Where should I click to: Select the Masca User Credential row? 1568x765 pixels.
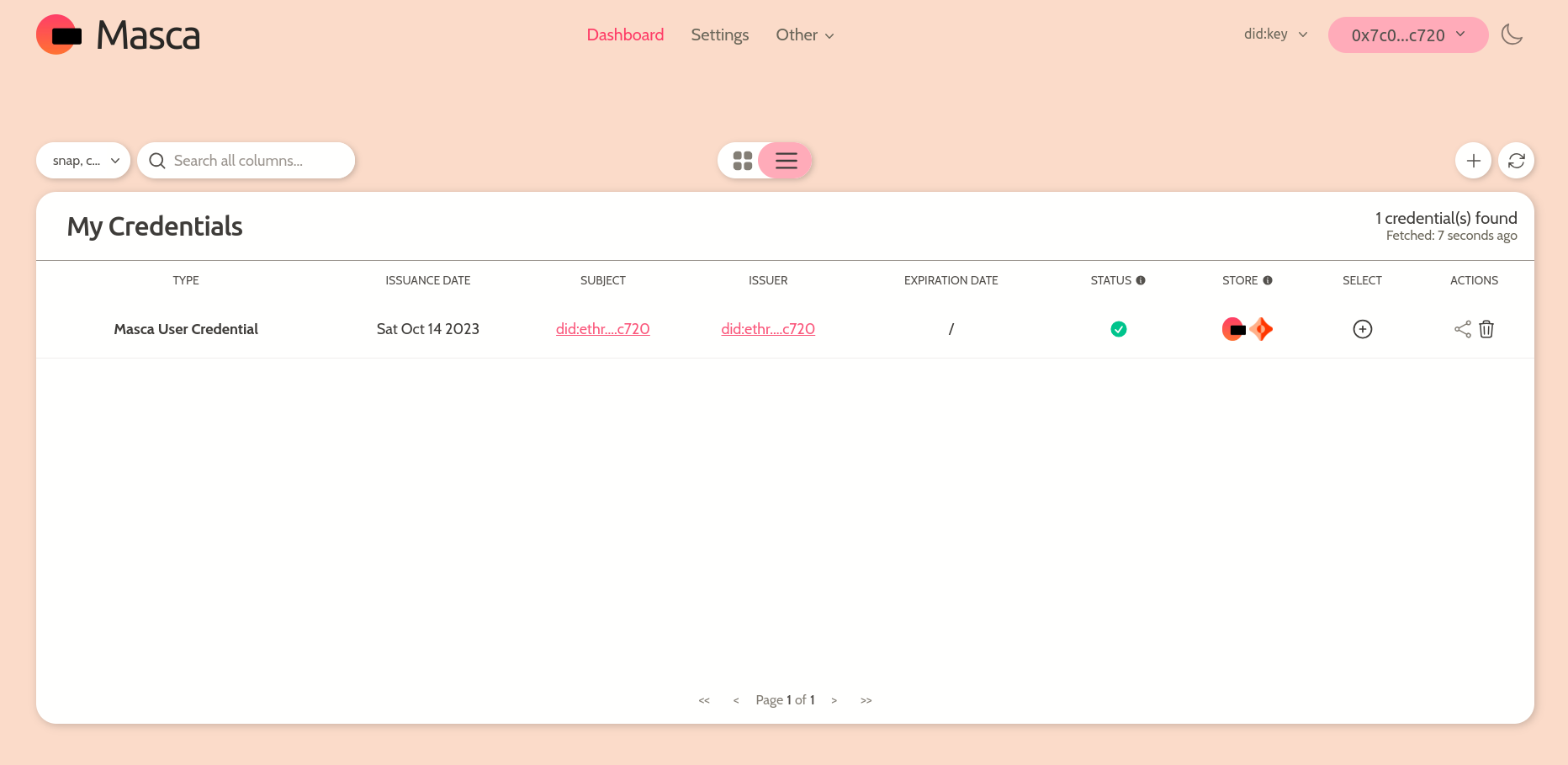click(x=1363, y=329)
